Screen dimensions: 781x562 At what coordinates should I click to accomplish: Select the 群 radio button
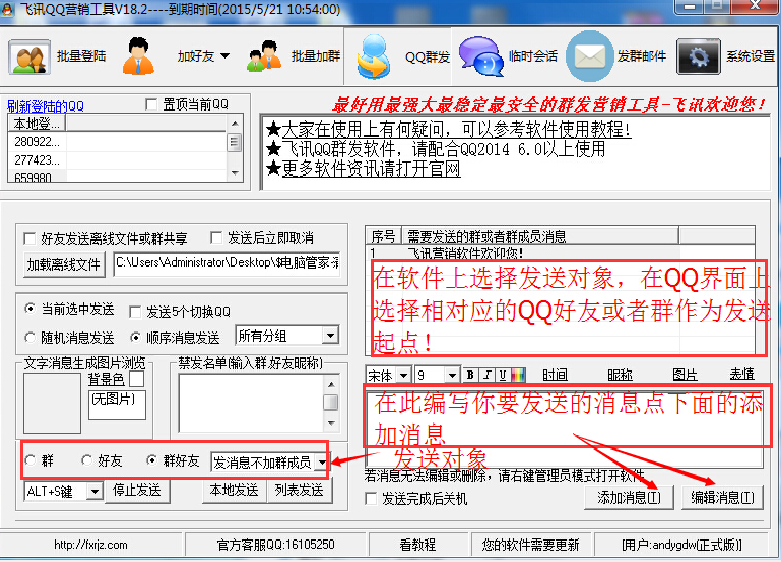coord(30,460)
